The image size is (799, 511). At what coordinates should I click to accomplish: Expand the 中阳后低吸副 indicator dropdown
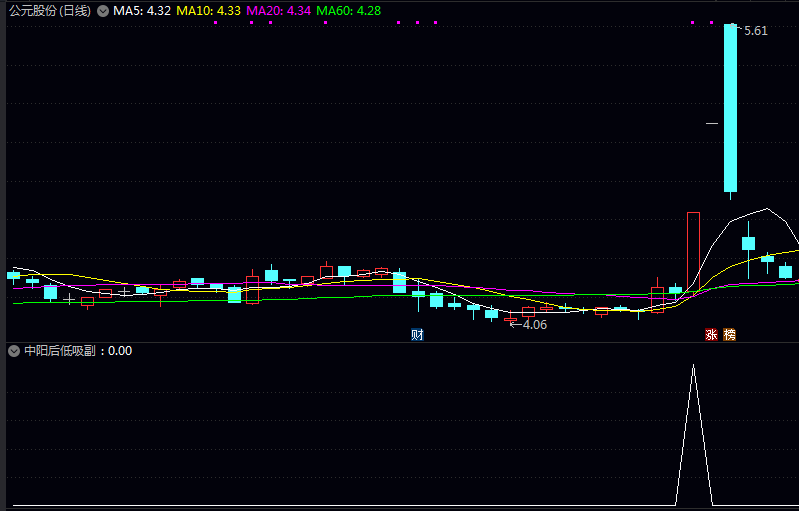coord(14,351)
